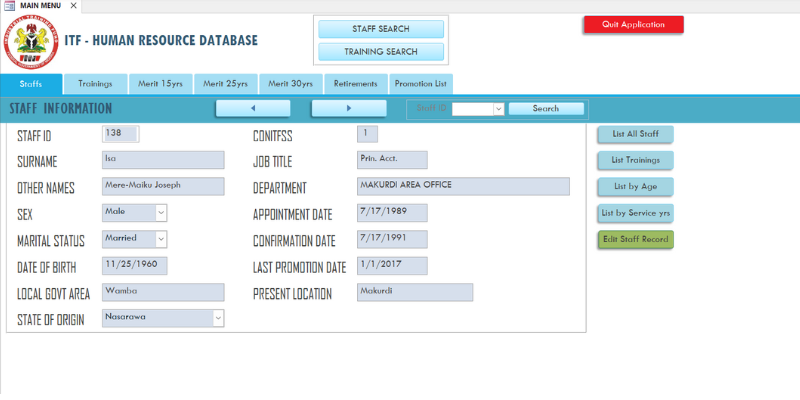
Task: Click the TRAINING SEARCH button
Action: (380, 52)
